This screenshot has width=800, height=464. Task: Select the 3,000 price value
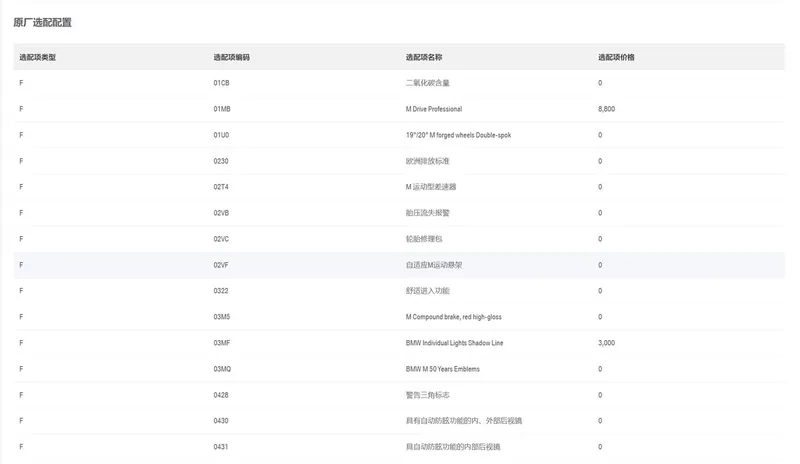607,343
